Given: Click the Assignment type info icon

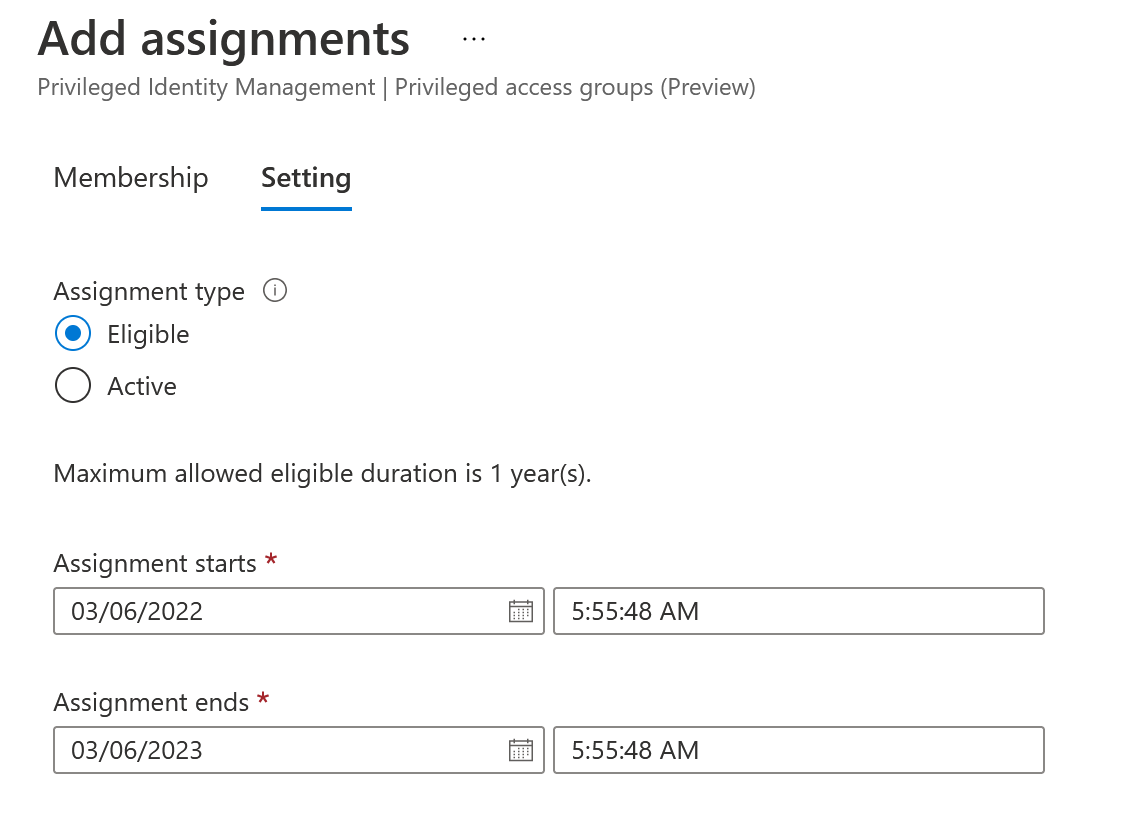Looking at the screenshot, I should coord(275,291).
